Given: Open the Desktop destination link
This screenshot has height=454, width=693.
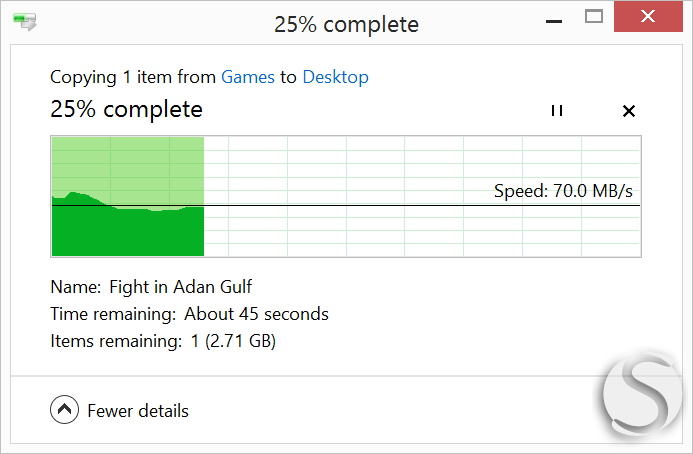Looking at the screenshot, I should pyautogui.click(x=335, y=77).
